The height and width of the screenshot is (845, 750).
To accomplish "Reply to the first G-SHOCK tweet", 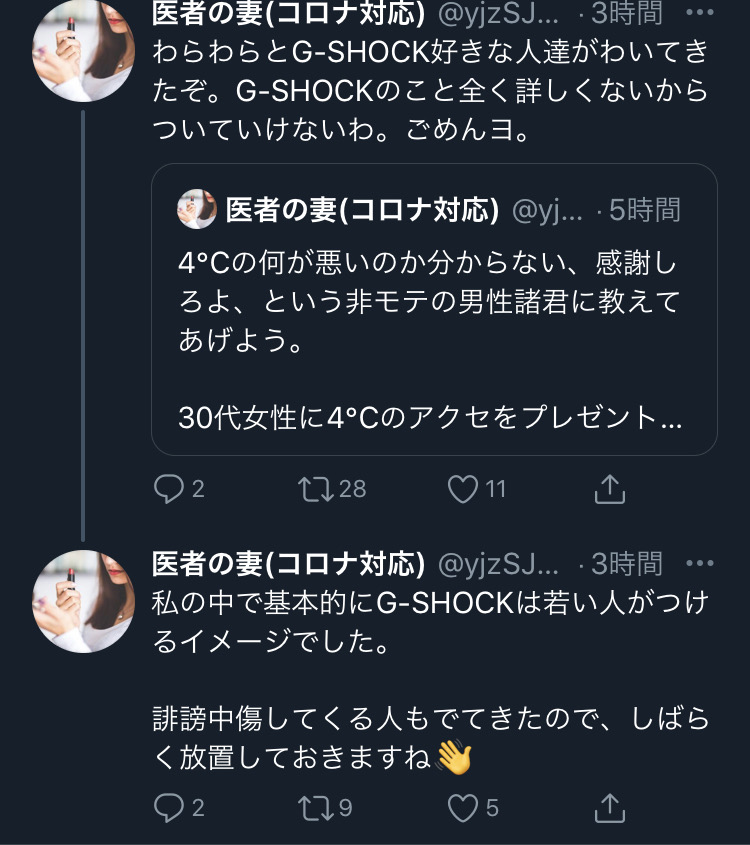I will [167, 489].
